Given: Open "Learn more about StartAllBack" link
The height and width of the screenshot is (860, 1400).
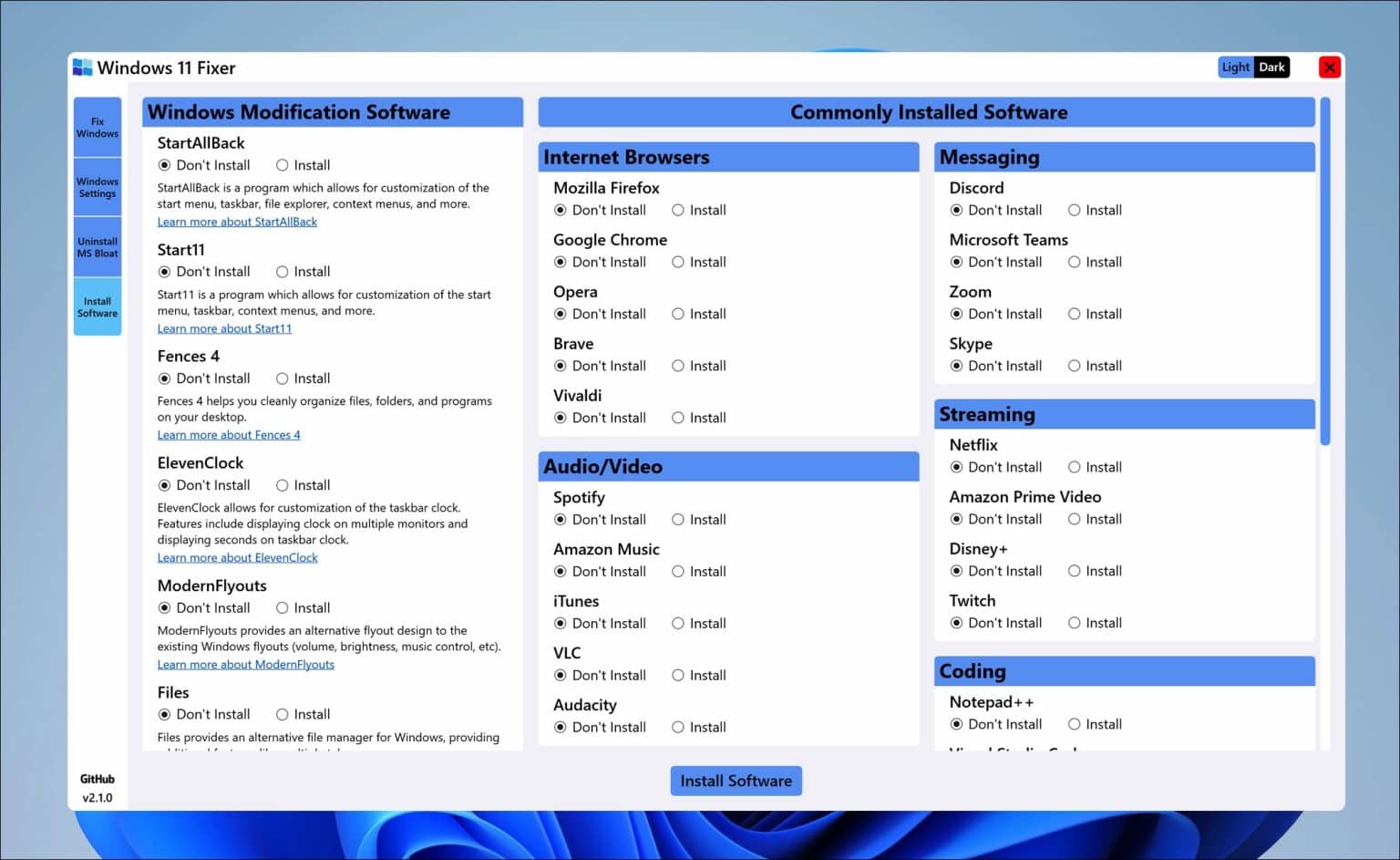Looking at the screenshot, I should click(x=237, y=222).
